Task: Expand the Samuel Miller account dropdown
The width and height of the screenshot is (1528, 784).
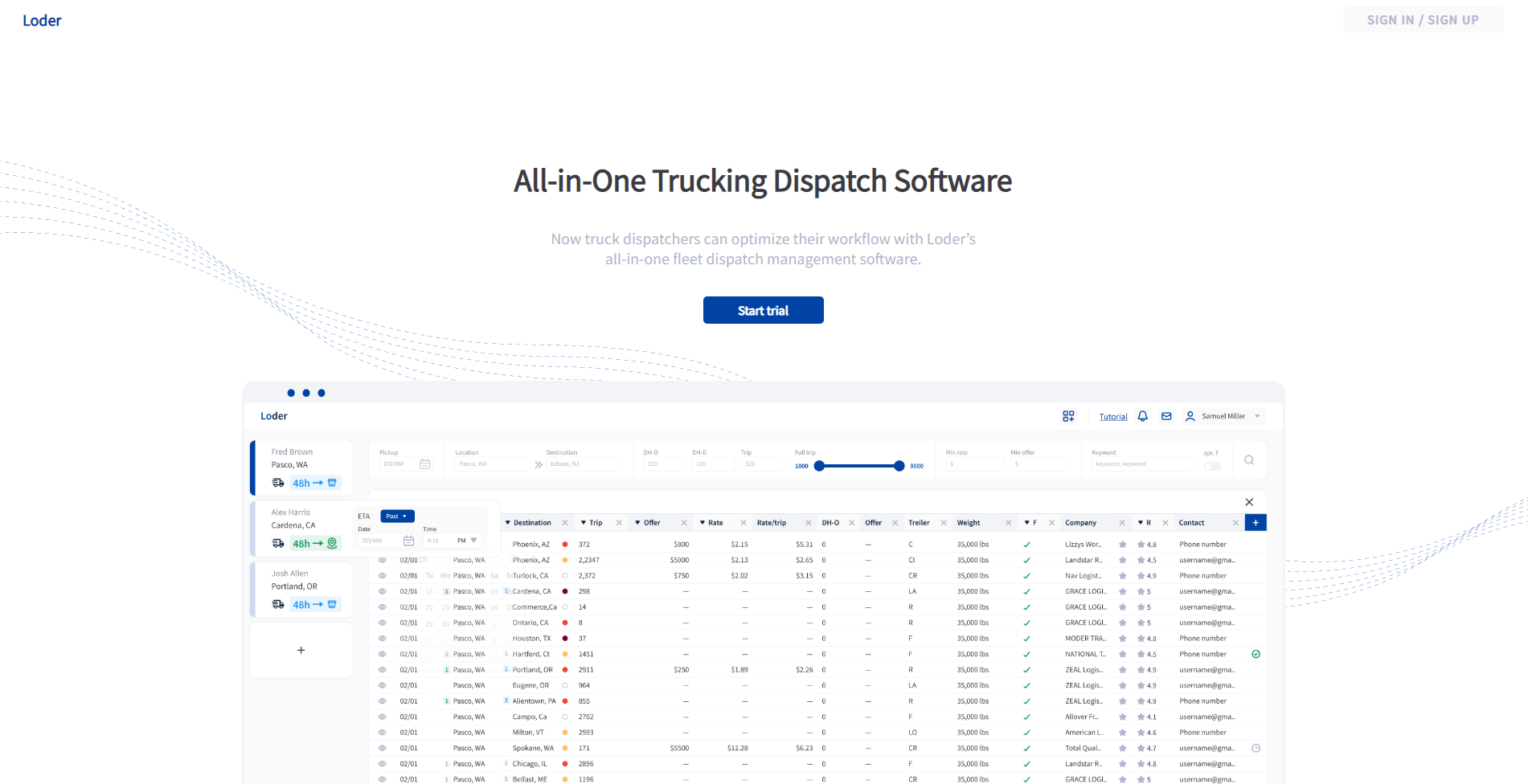Action: (x=1257, y=416)
